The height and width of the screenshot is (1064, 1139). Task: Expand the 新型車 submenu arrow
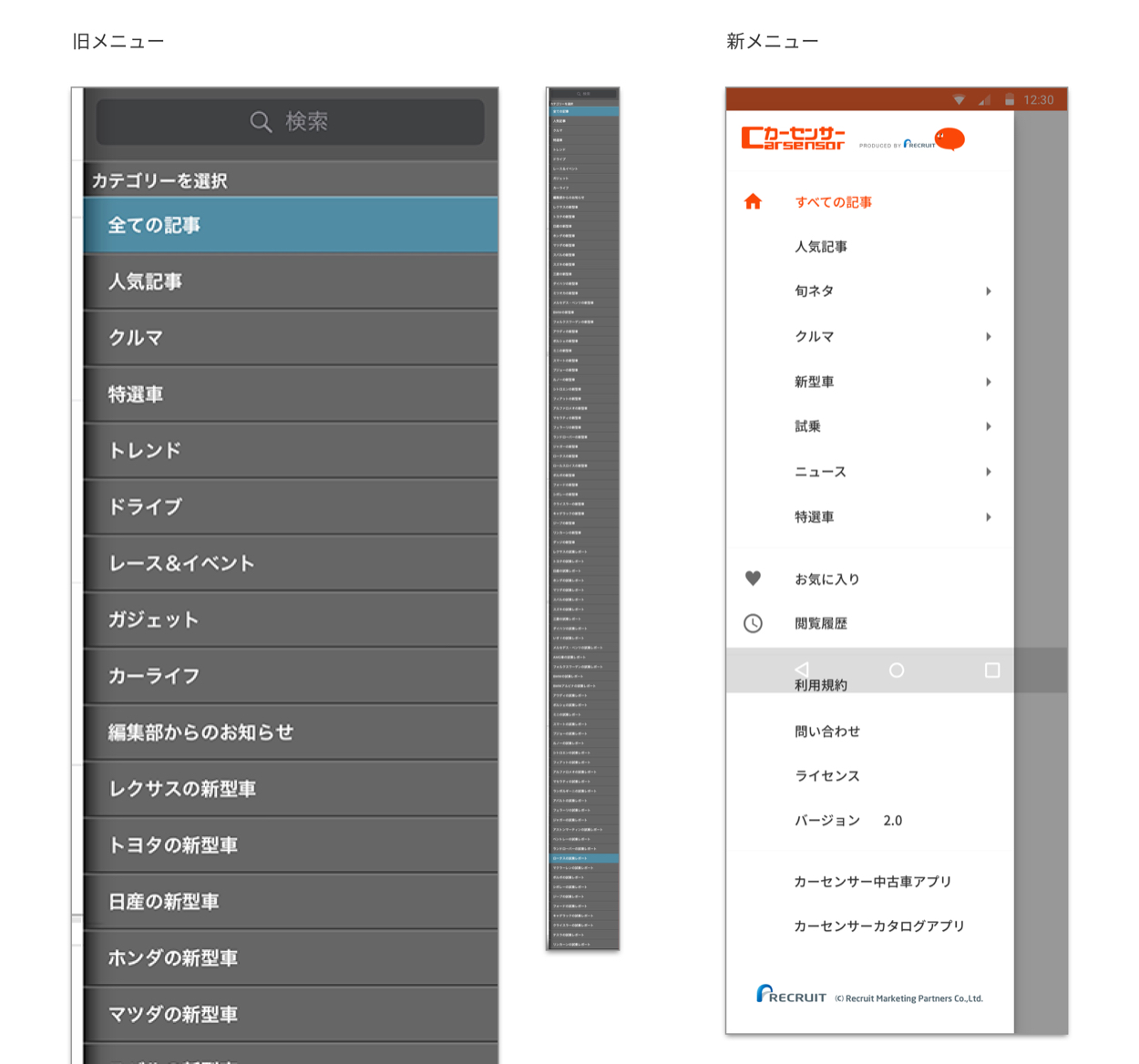coord(989,383)
